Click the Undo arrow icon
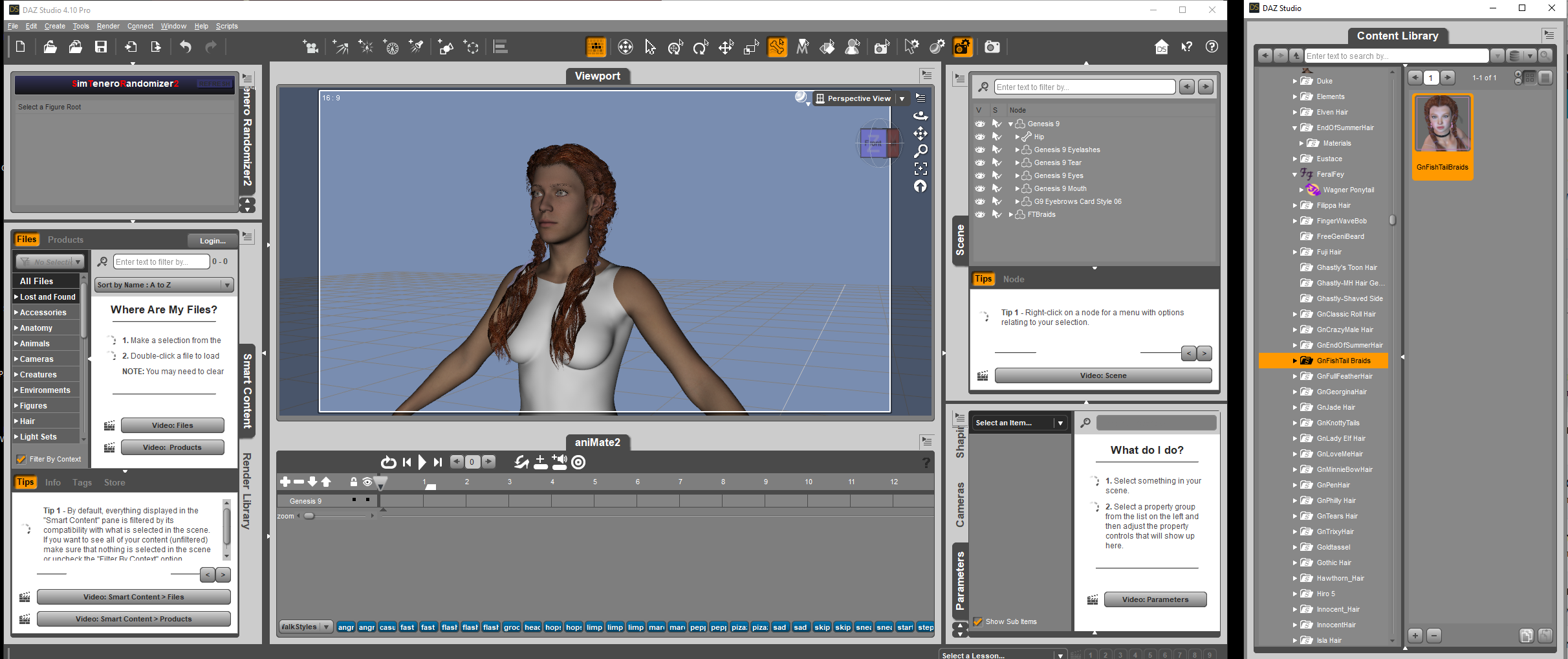Viewport: 1568px width, 659px height. coord(186,47)
